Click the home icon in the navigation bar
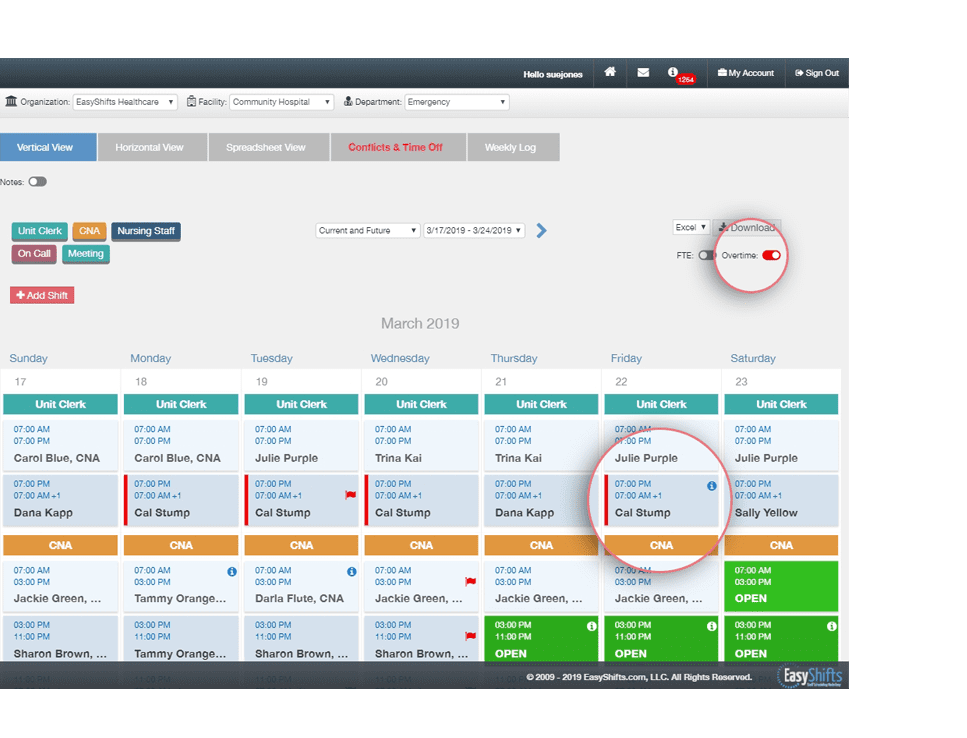967x738 pixels. point(609,72)
